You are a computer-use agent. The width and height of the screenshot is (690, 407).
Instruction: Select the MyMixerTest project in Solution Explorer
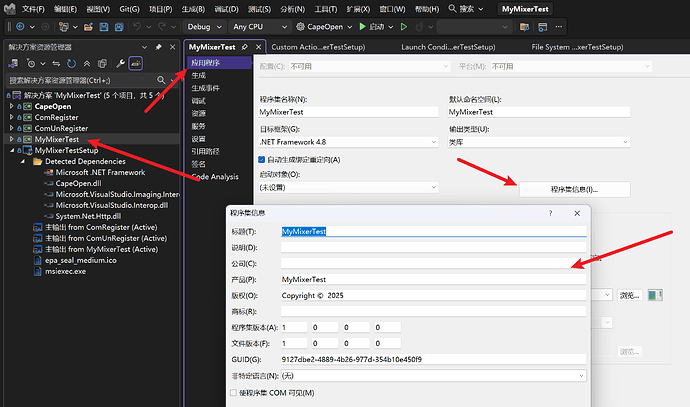coord(57,139)
